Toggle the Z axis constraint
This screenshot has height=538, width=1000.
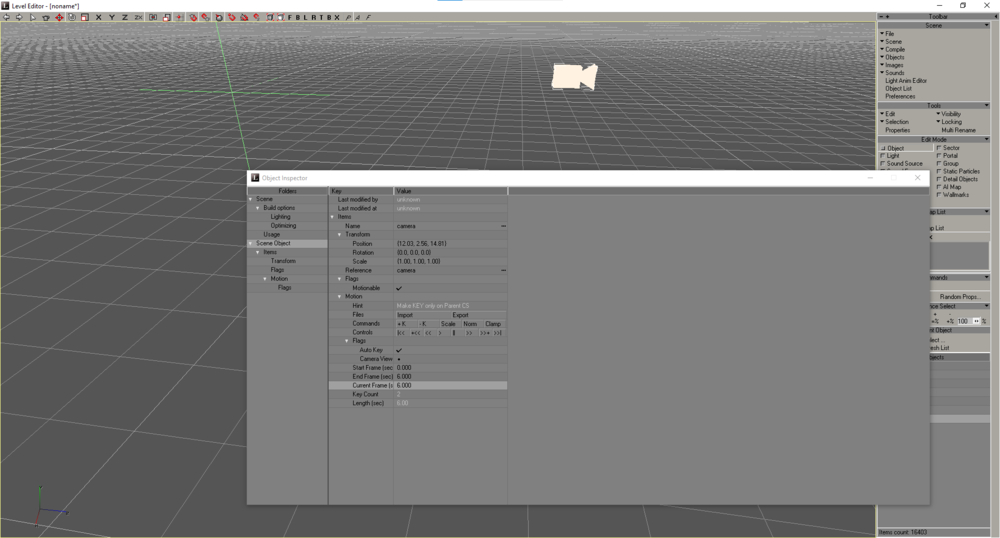[x=124, y=17]
